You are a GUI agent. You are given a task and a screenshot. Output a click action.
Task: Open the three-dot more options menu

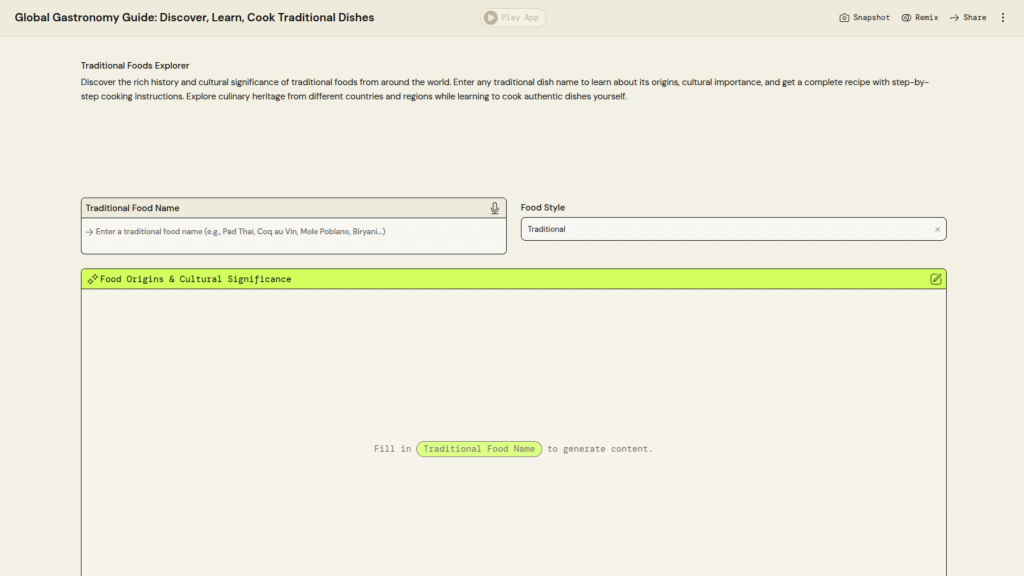point(1003,18)
